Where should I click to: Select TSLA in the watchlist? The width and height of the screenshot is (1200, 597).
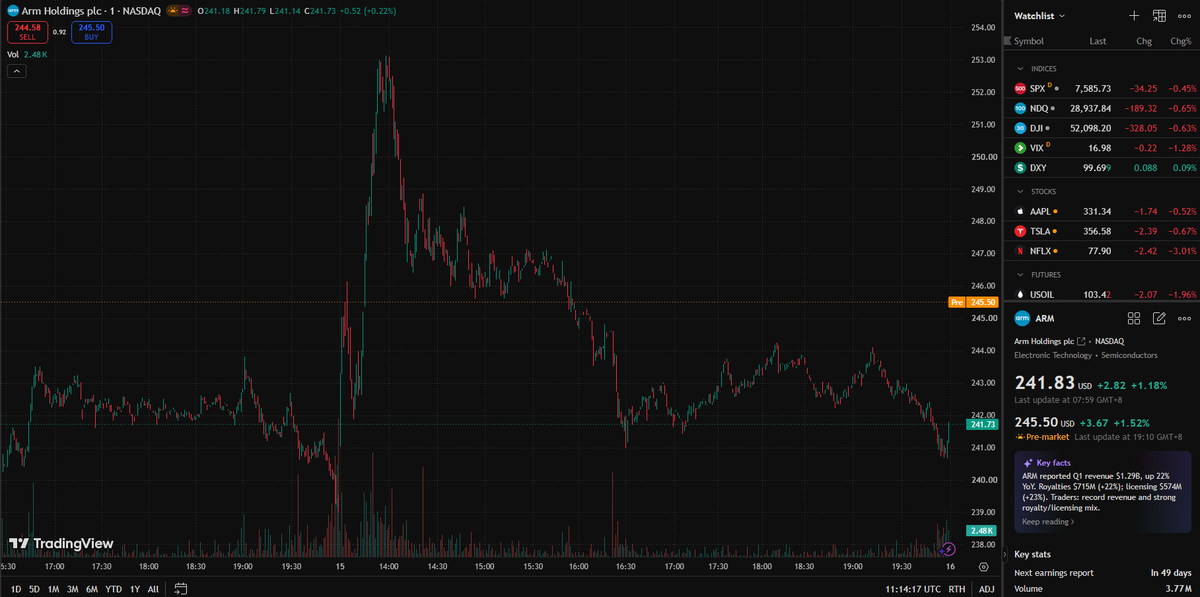pyautogui.click(x=1102, y=231)
